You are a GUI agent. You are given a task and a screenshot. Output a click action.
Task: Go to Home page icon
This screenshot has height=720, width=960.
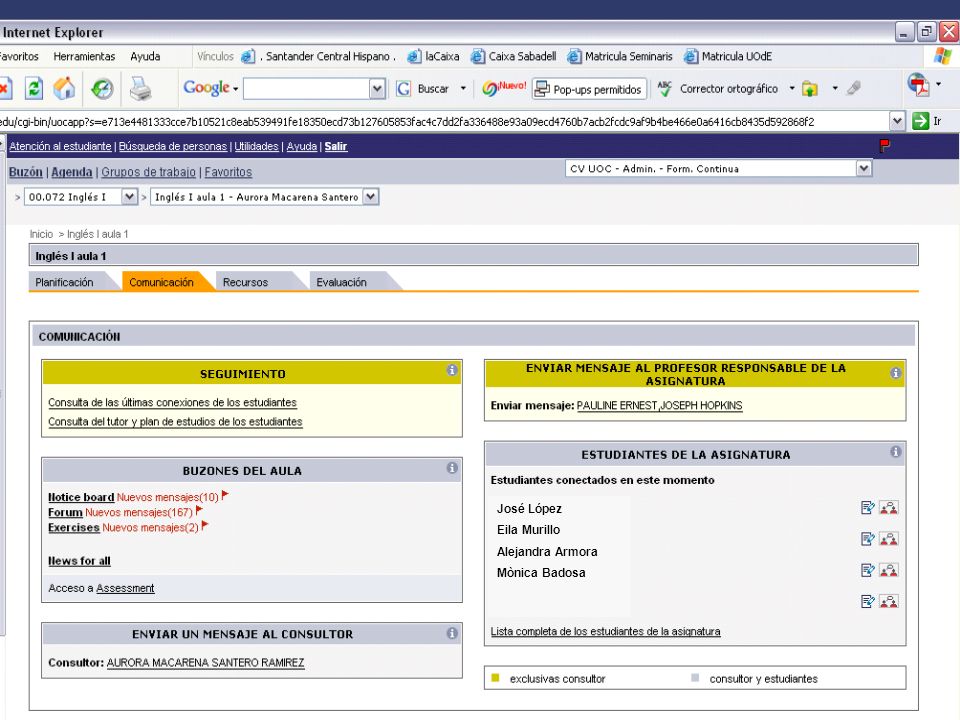coord(64,89)
